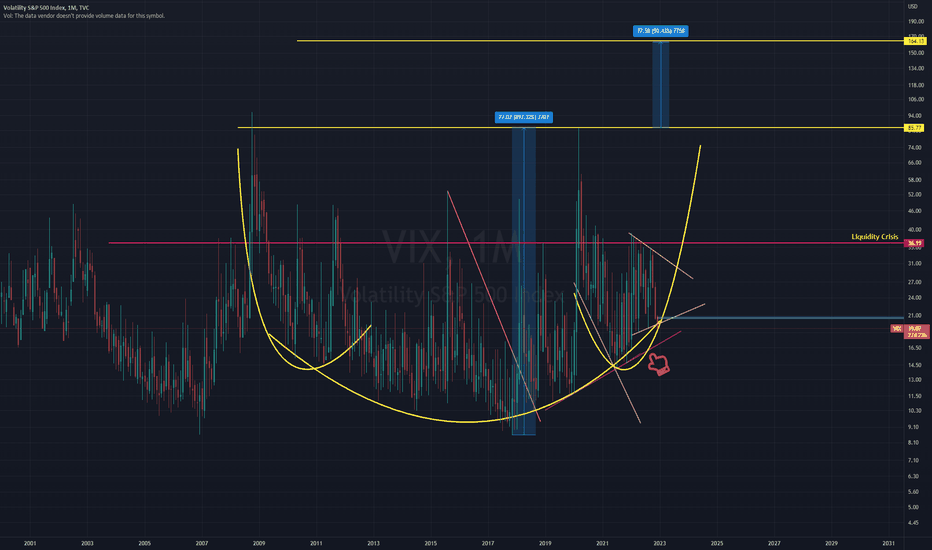This screenshot has height=550, width=932.
Task: Click the 6.30 price axis label
Action: [913, 476]
